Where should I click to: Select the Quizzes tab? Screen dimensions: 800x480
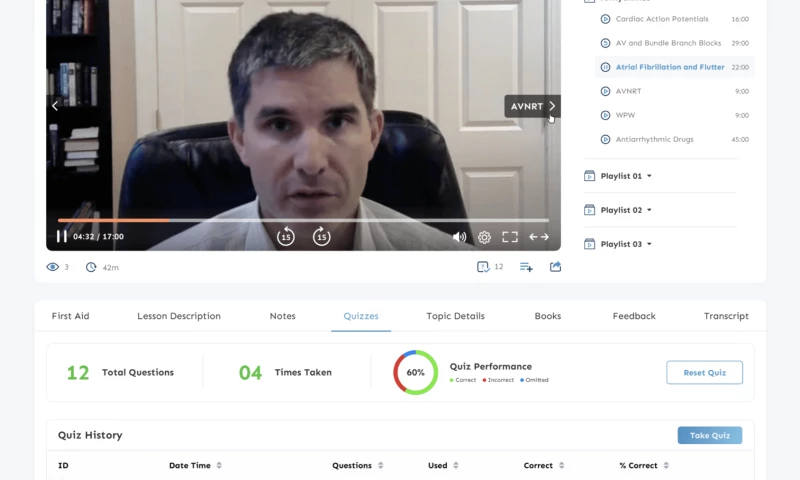(x=361, y=316)
